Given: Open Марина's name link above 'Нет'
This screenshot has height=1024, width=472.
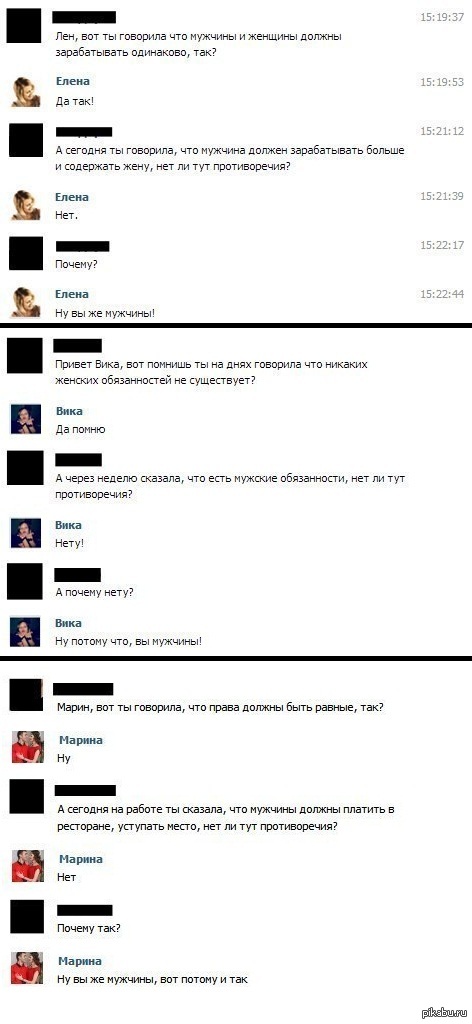Looking at the screenshot, I should coord(80,859).
